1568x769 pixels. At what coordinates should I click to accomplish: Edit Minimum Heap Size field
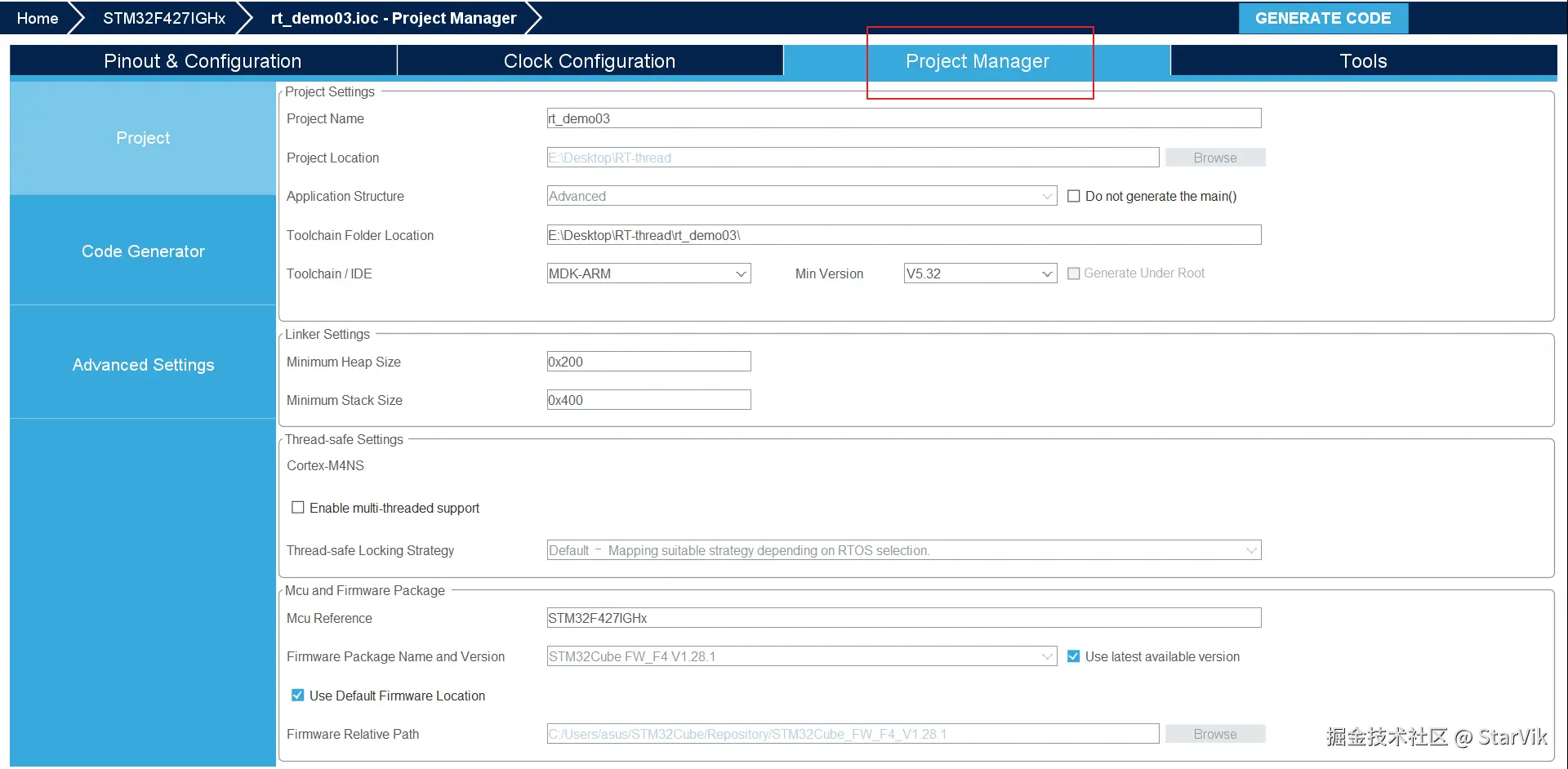(x=648, y=362)
